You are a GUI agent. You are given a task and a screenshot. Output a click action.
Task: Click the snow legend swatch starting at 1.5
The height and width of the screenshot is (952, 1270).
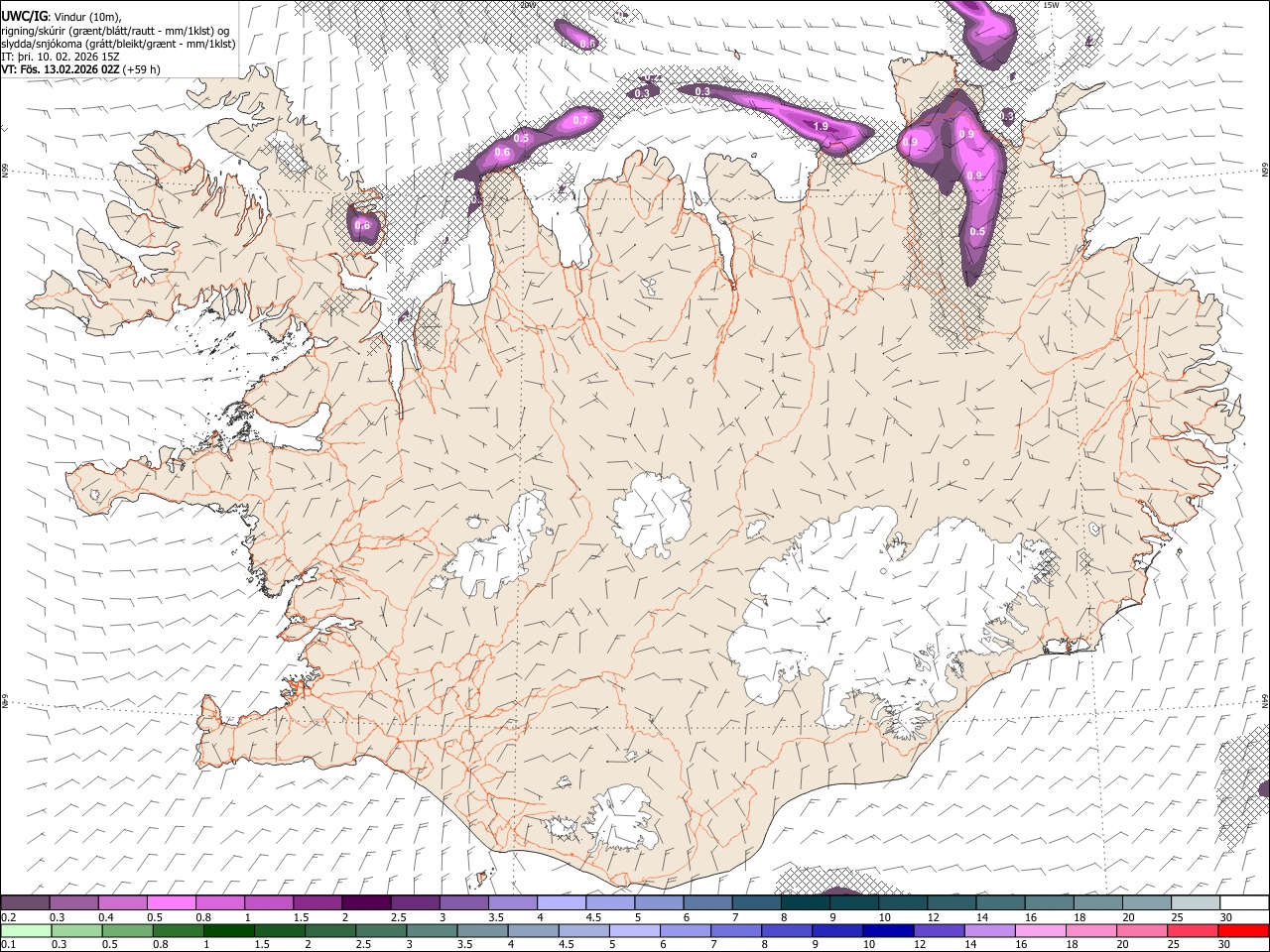click(x=317, y=902)
